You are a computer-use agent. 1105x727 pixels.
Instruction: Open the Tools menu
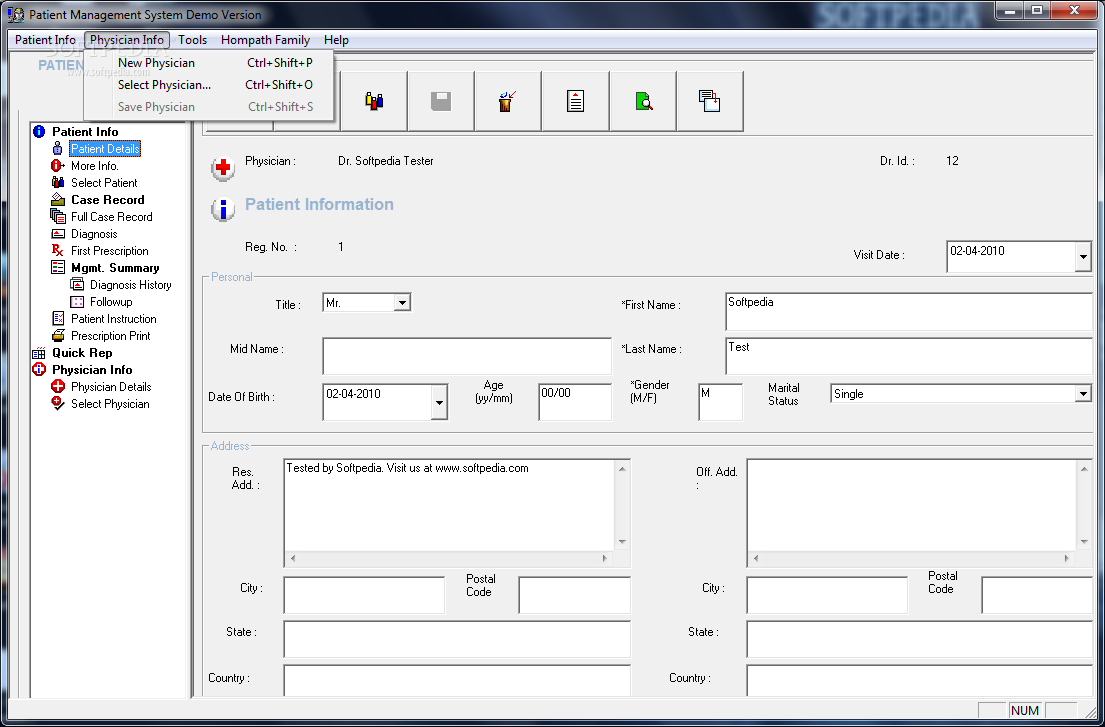click(192, 39)
